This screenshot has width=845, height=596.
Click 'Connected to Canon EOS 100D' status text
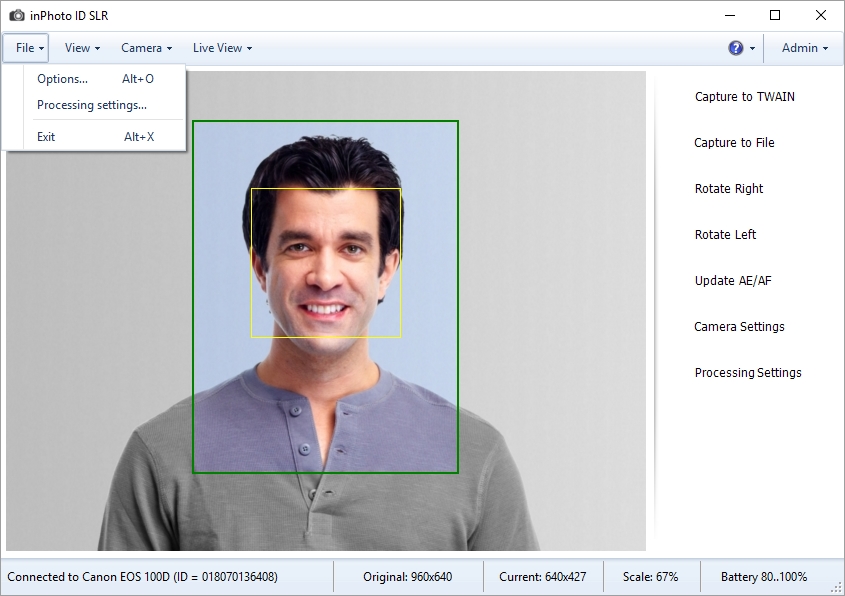142,577
